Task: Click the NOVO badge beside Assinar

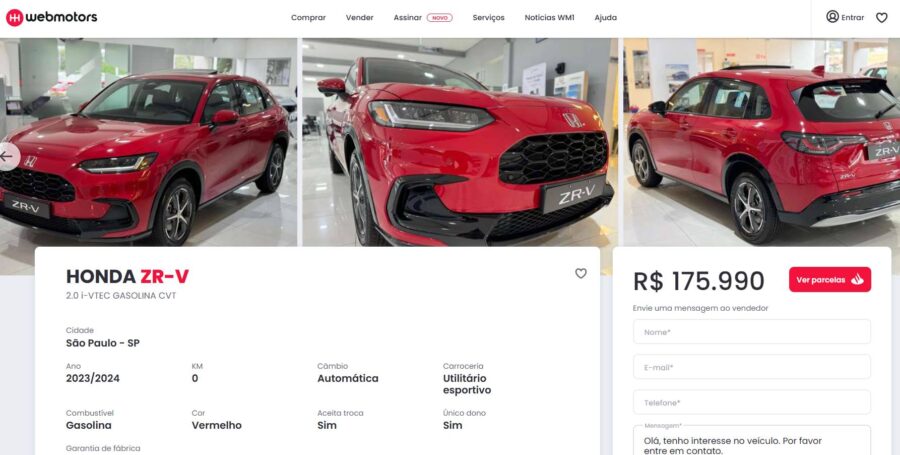Action: point(440,18)
